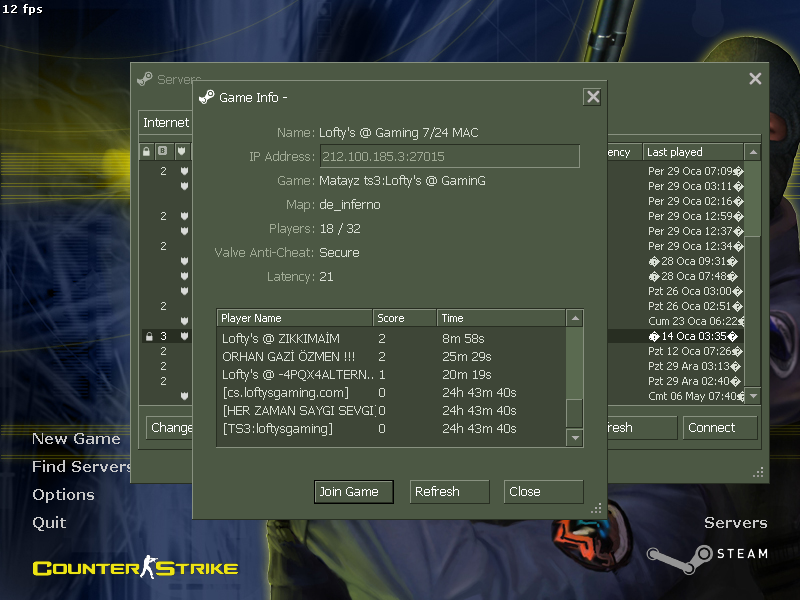Select server row Pzt 12 Oca 07:26
The width and height of the screenshot is (800, 600).
tap(695, 351)
